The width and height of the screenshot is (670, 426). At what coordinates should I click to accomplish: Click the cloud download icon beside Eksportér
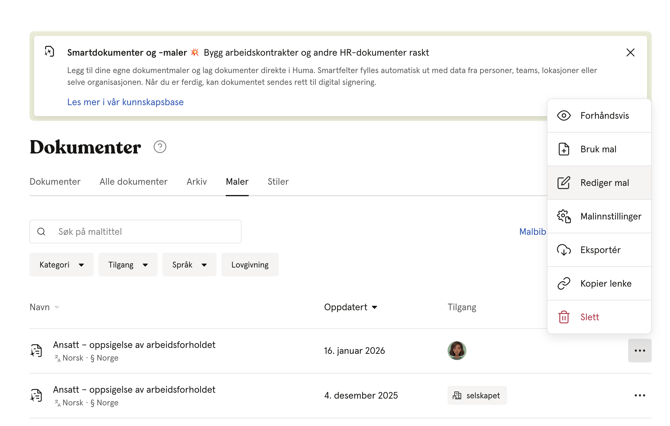tap(564, 250)
